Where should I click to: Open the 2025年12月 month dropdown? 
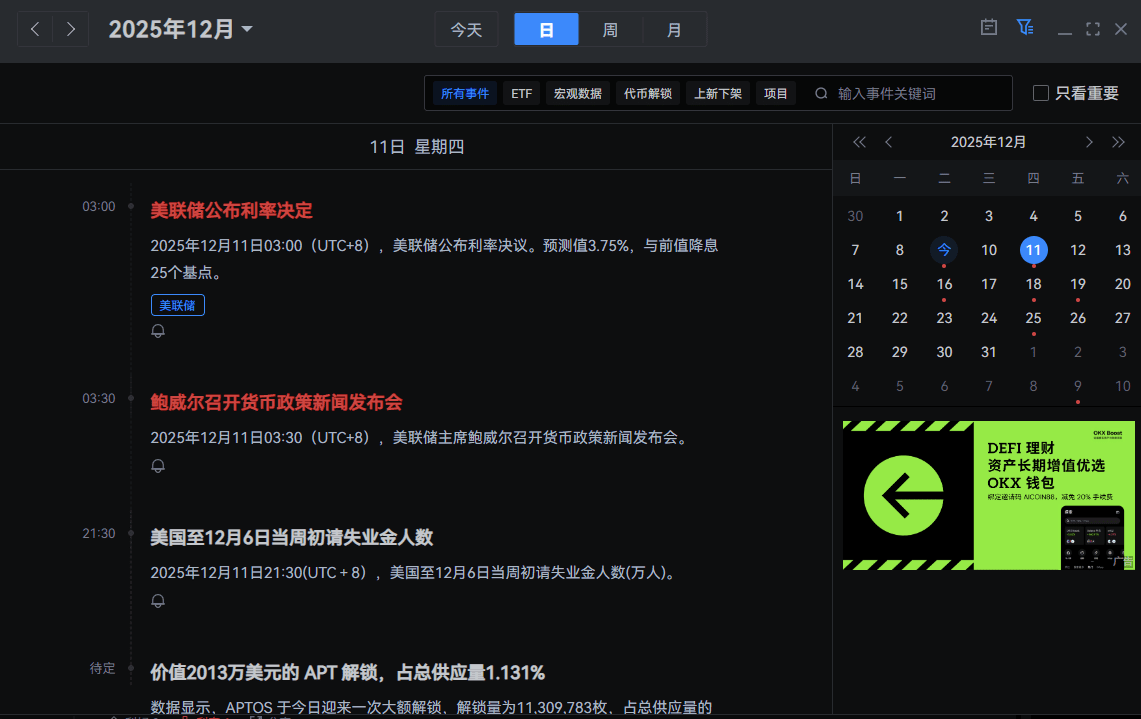point(181,29)
